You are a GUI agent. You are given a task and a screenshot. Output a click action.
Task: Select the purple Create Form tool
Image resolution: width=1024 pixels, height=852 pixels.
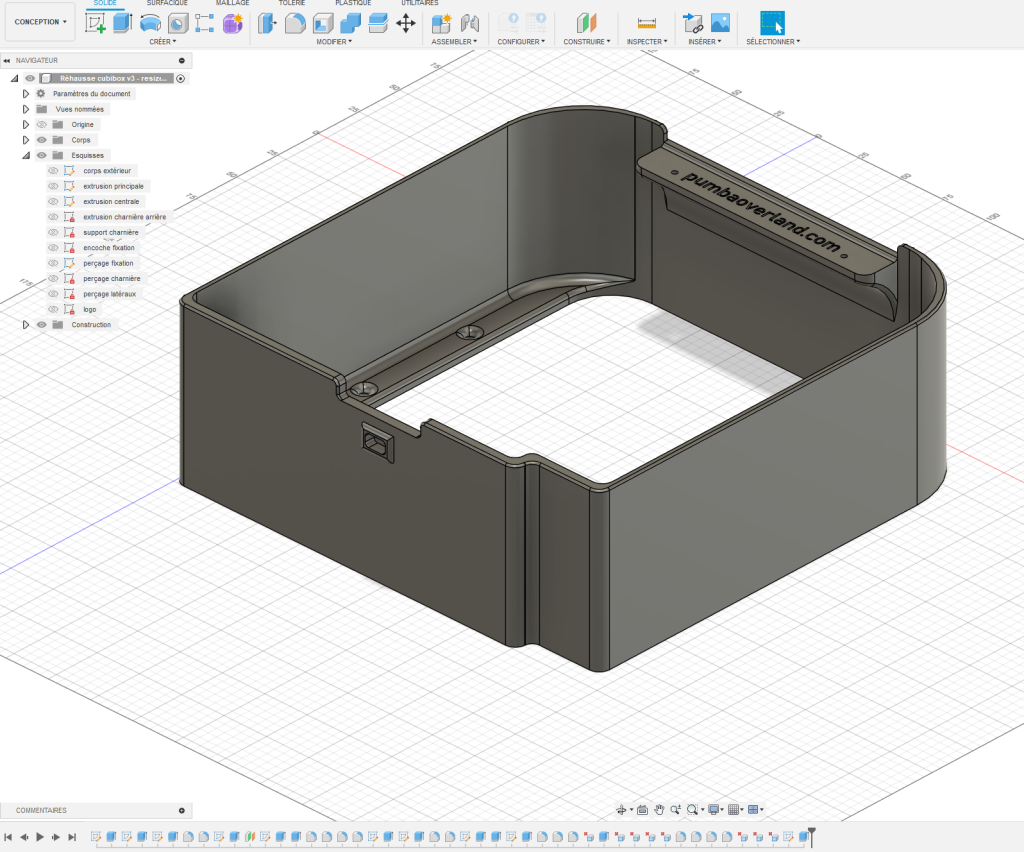(232, 24)
